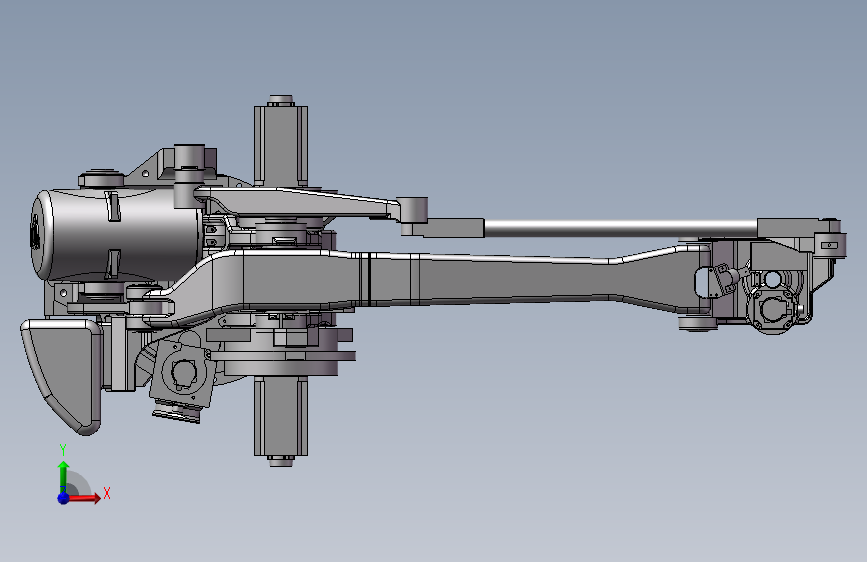Image resolution: width=867 pixels, height=562 pixels.
Task: Click the red X axis arrow of the triad
Action: (x=84, y=498)
